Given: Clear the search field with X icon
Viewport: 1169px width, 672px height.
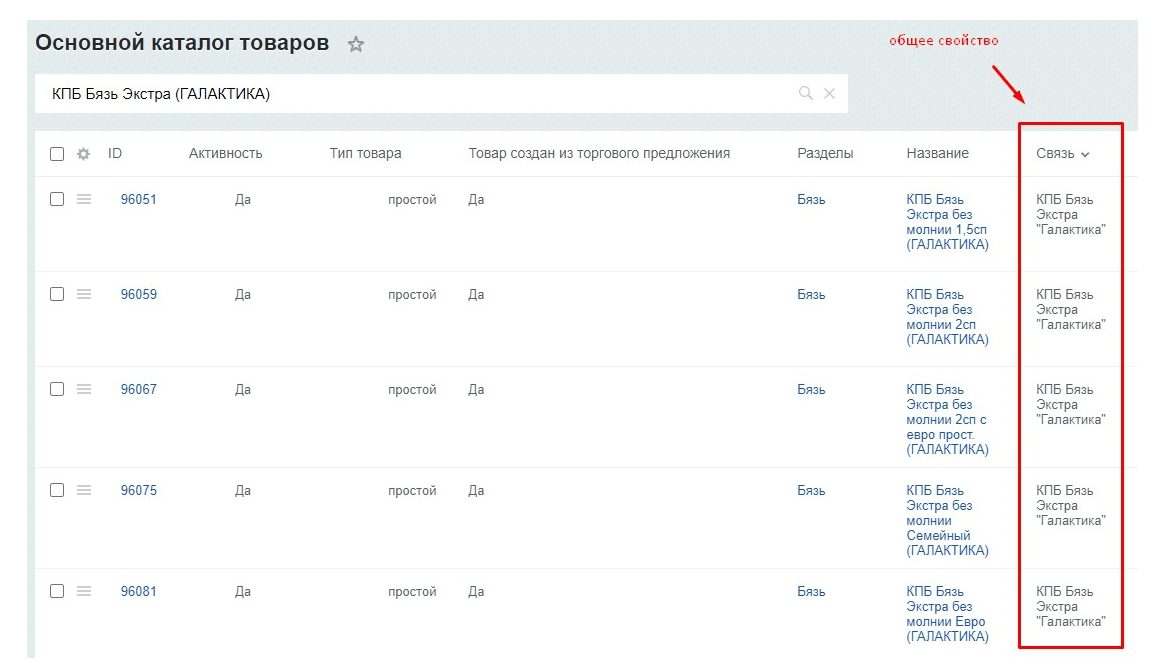Looking at the screenshot, I should click(829, 94).
